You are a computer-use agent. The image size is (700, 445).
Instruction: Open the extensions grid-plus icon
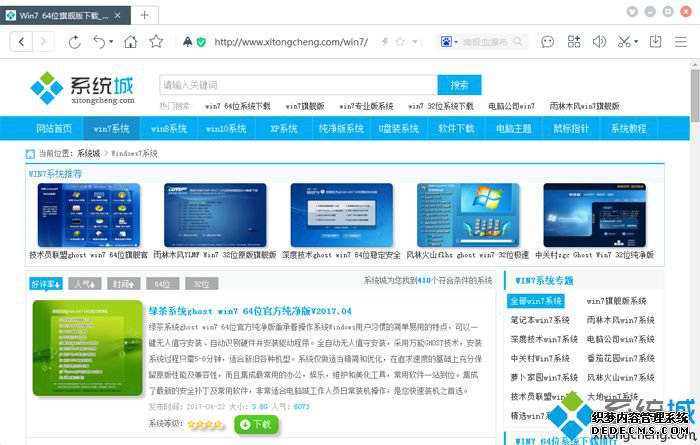coord(574,42)
